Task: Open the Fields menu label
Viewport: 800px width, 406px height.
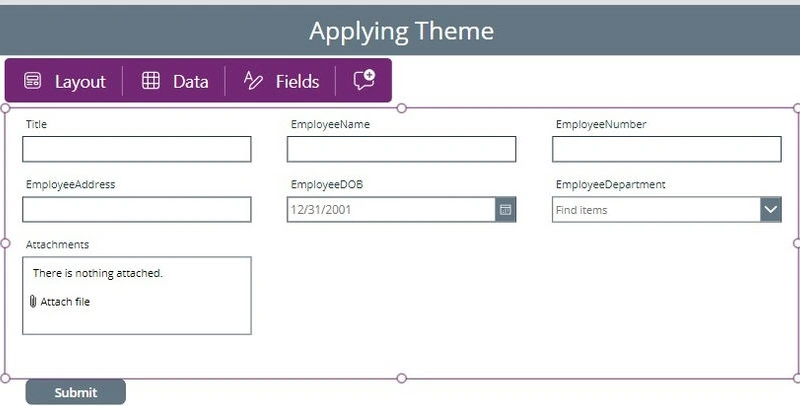Action: pyautogui.click(x=297, y=82)
